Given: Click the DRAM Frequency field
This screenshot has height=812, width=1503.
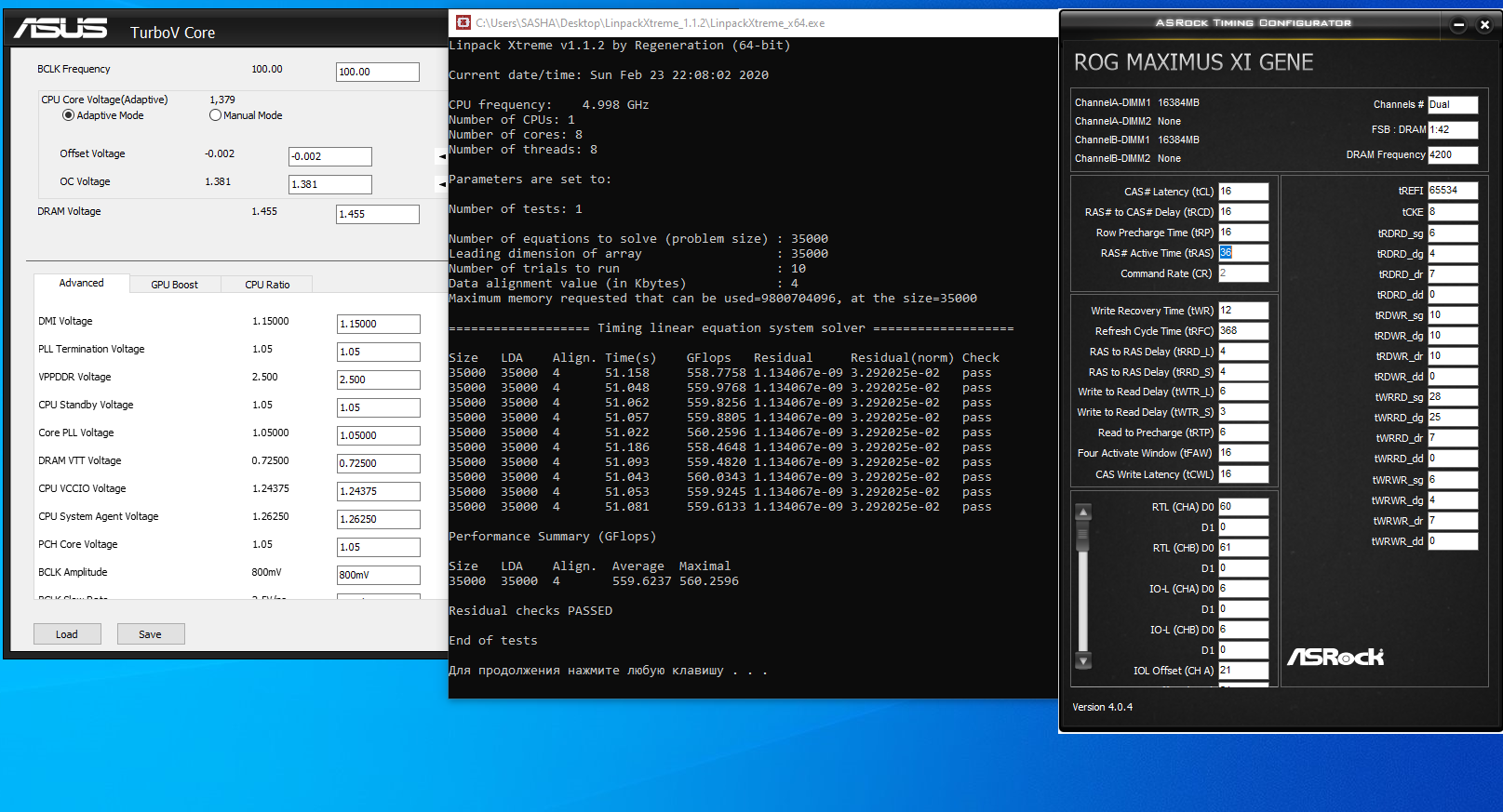Looking at the screenshot, I should point(1453,155).
